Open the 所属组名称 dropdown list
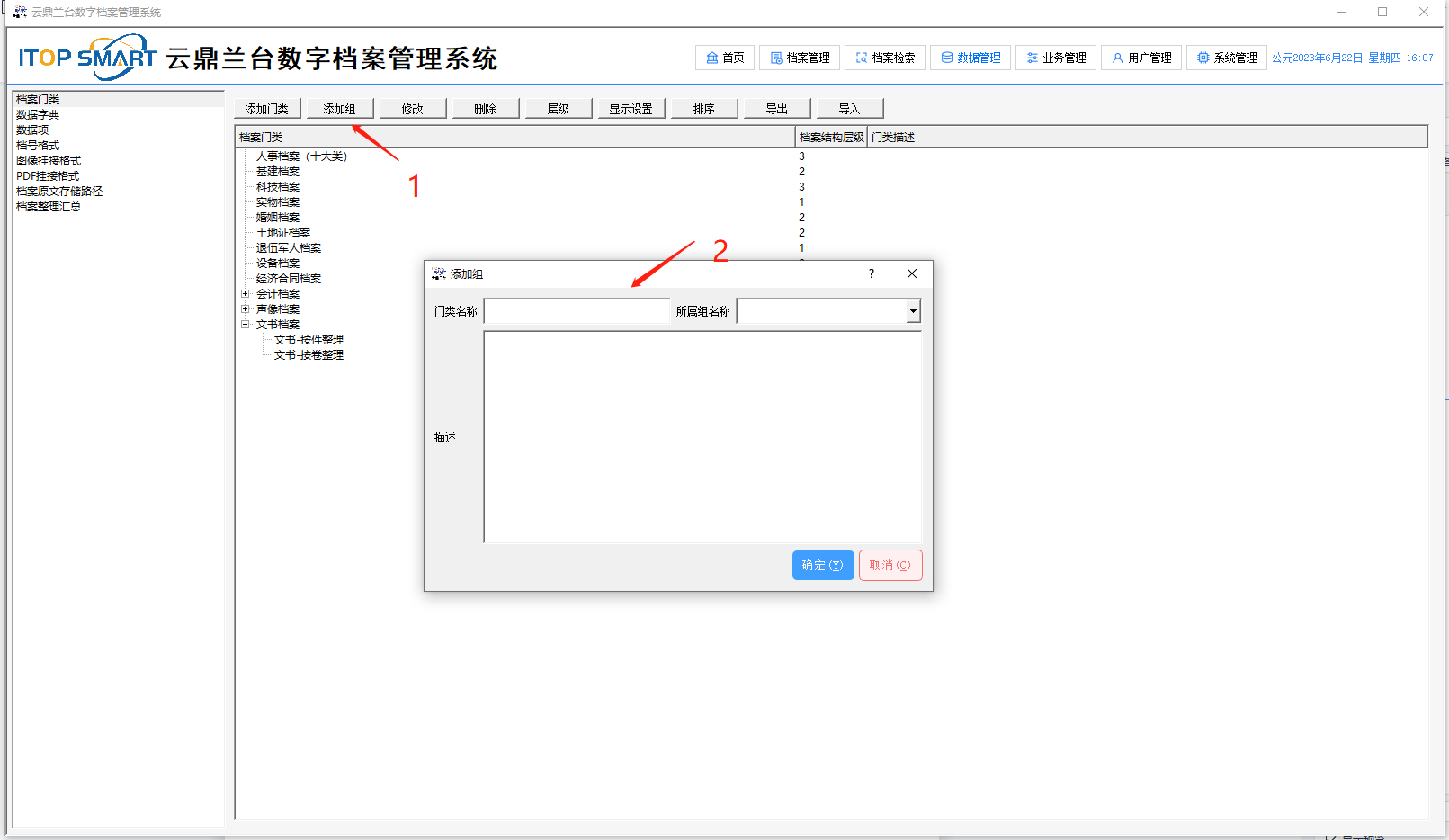The width and height of the screenshot is (1449, 840). pos(912,311)
